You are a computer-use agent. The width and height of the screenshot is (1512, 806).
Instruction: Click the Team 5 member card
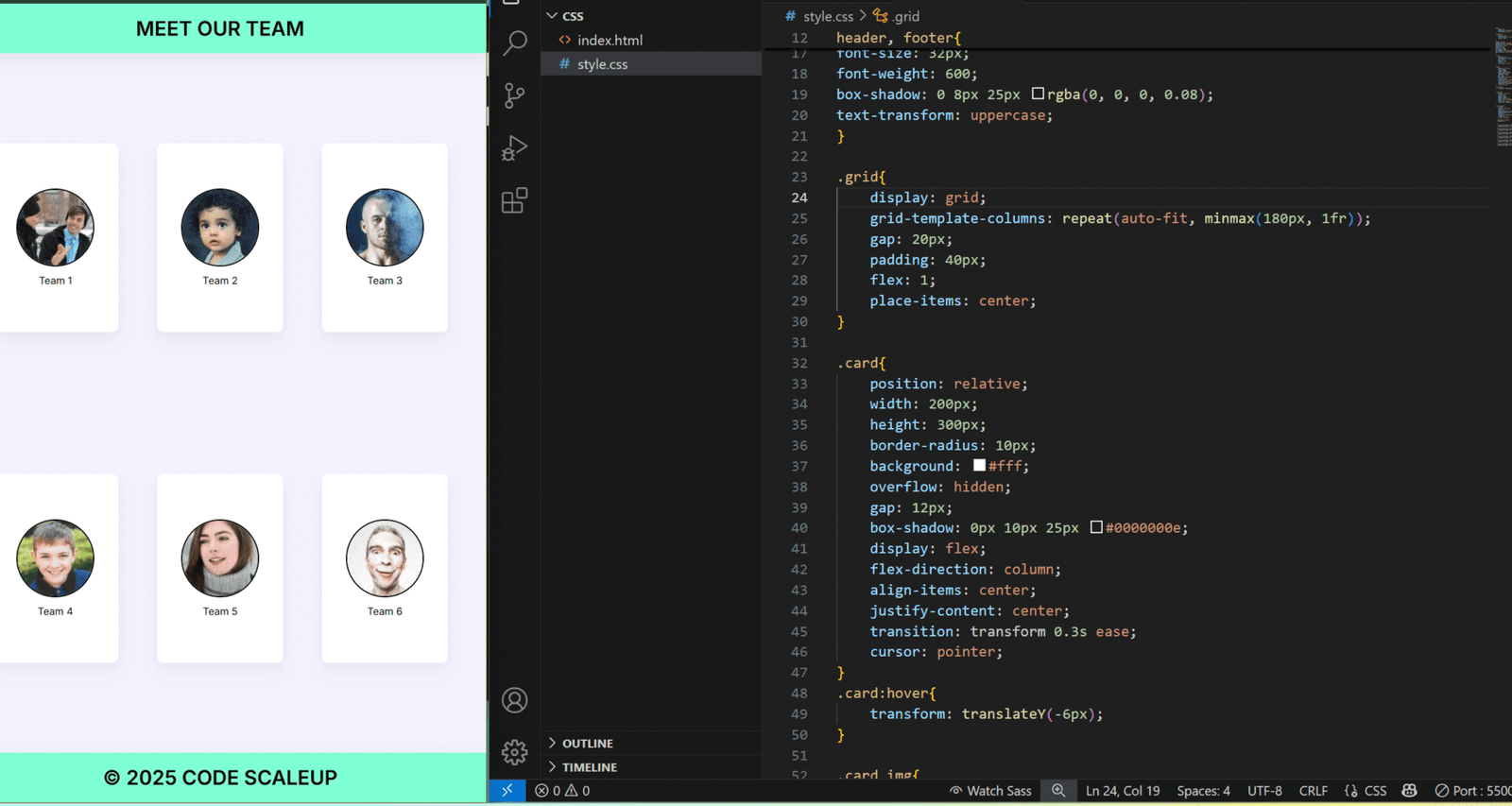[x=220, y=568]
